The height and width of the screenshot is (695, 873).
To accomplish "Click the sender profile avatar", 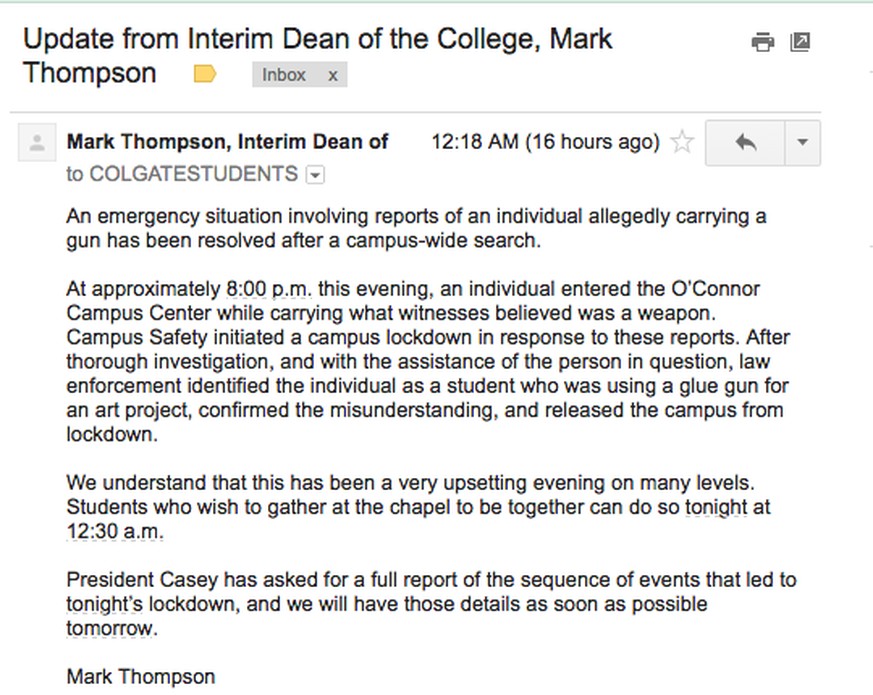I will click(x=37, y=143).
